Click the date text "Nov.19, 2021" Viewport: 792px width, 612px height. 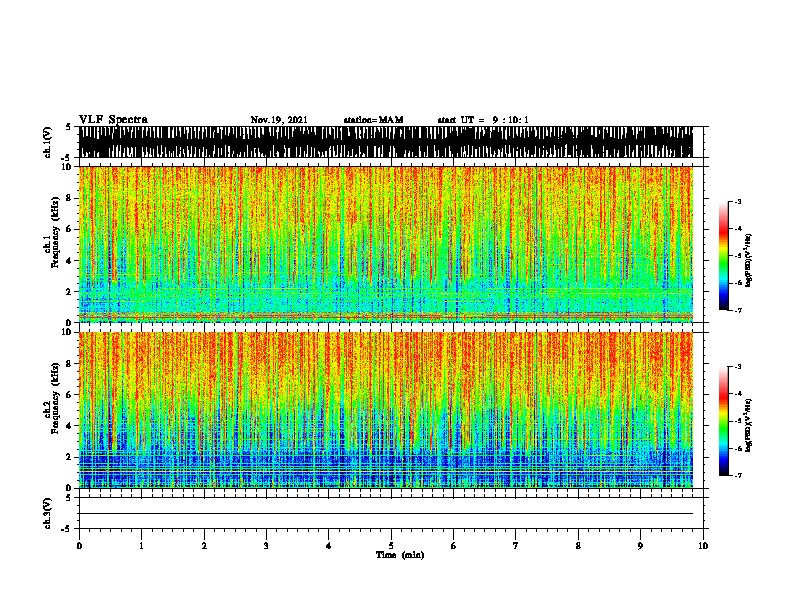[x=279, y=120]
